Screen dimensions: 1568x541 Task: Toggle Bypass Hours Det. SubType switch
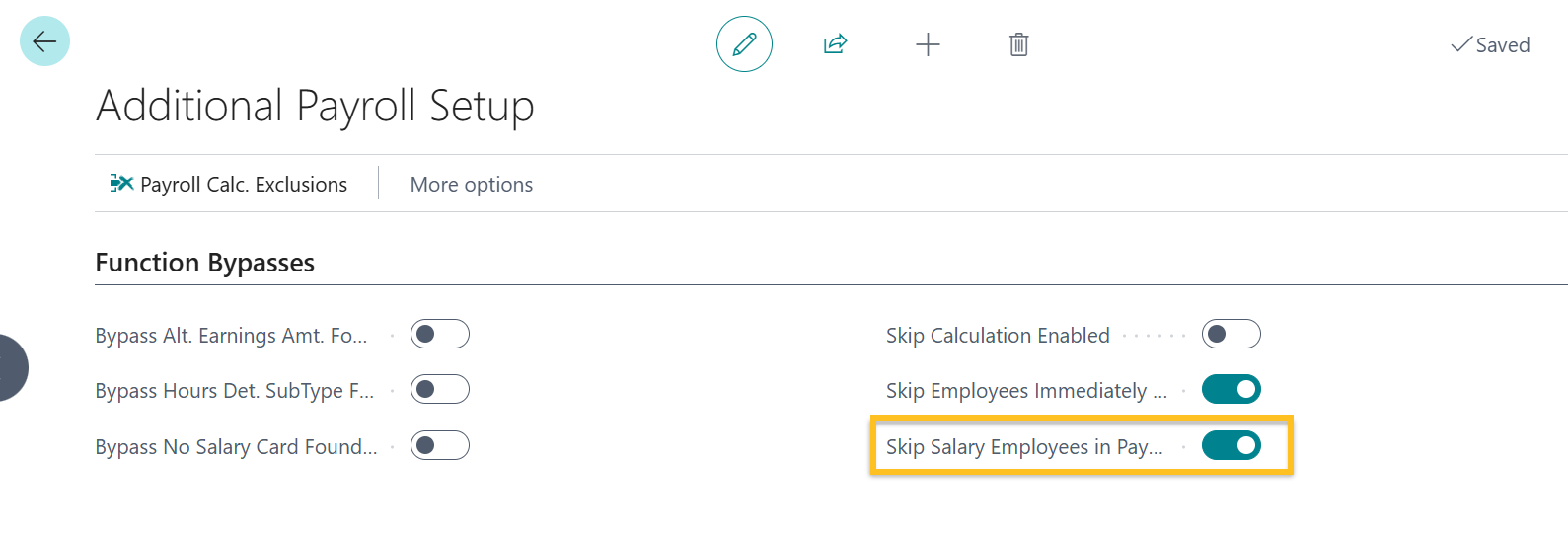point(440,390)
